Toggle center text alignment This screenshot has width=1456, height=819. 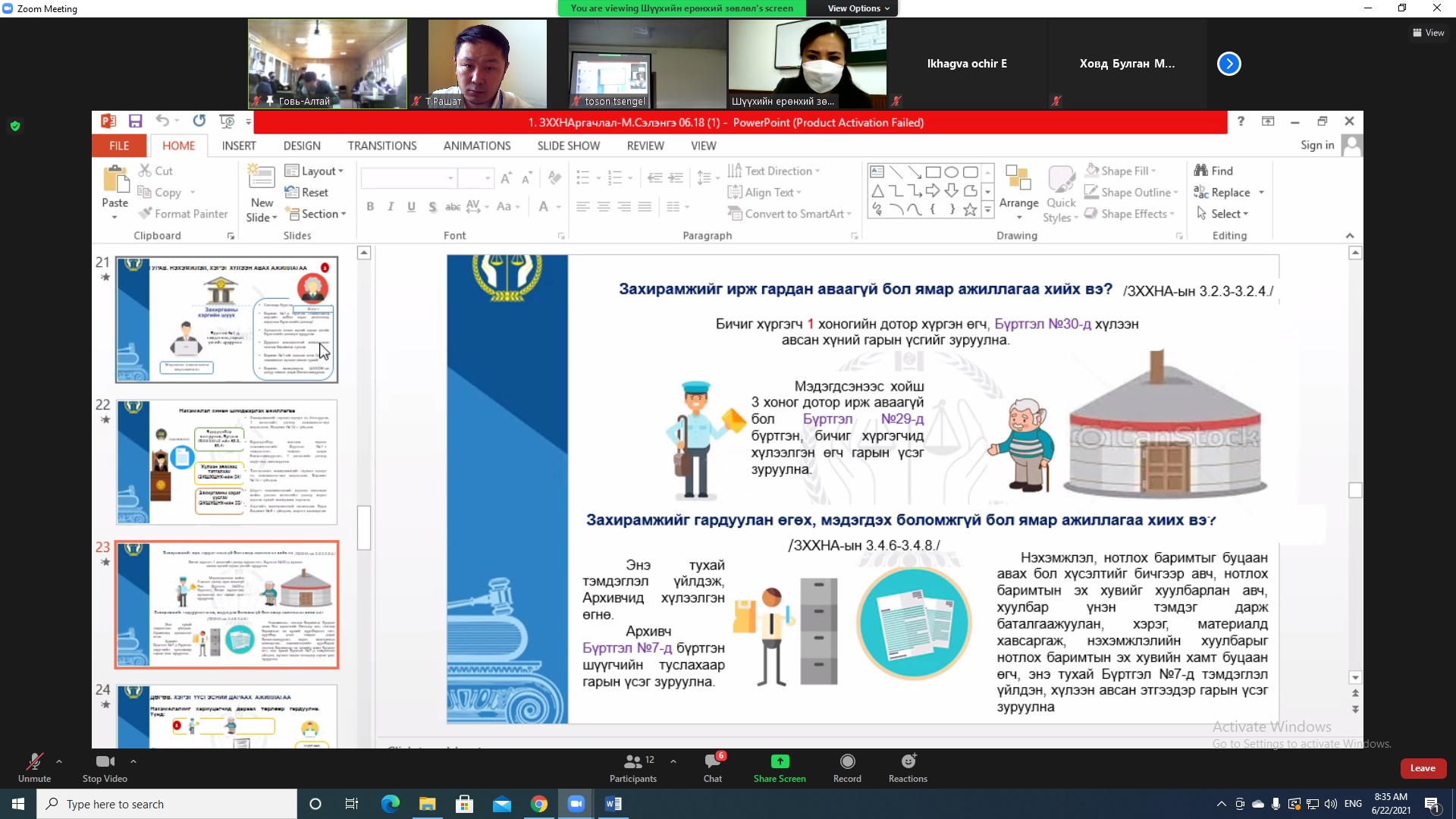(604, 206)
